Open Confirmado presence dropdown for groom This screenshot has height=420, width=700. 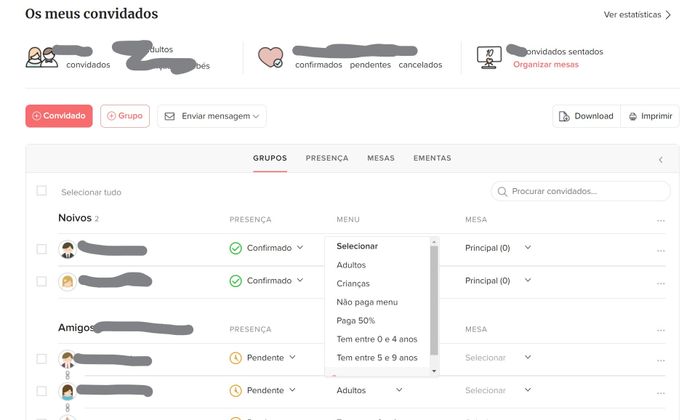coord(267,248)
